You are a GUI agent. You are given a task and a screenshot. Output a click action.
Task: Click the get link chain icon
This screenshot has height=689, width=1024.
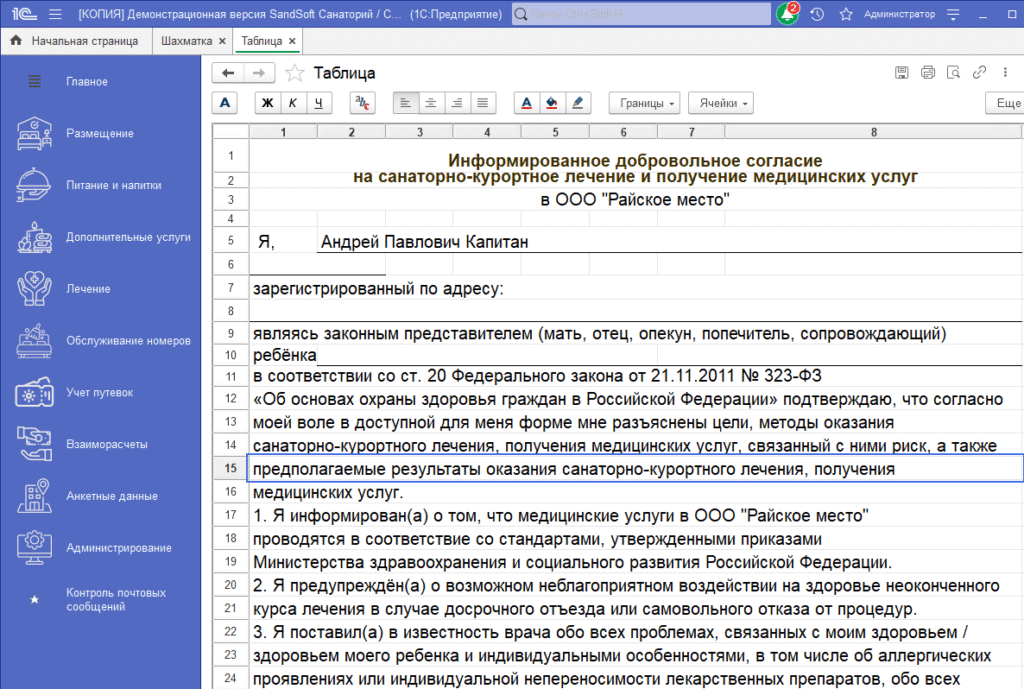979,72
